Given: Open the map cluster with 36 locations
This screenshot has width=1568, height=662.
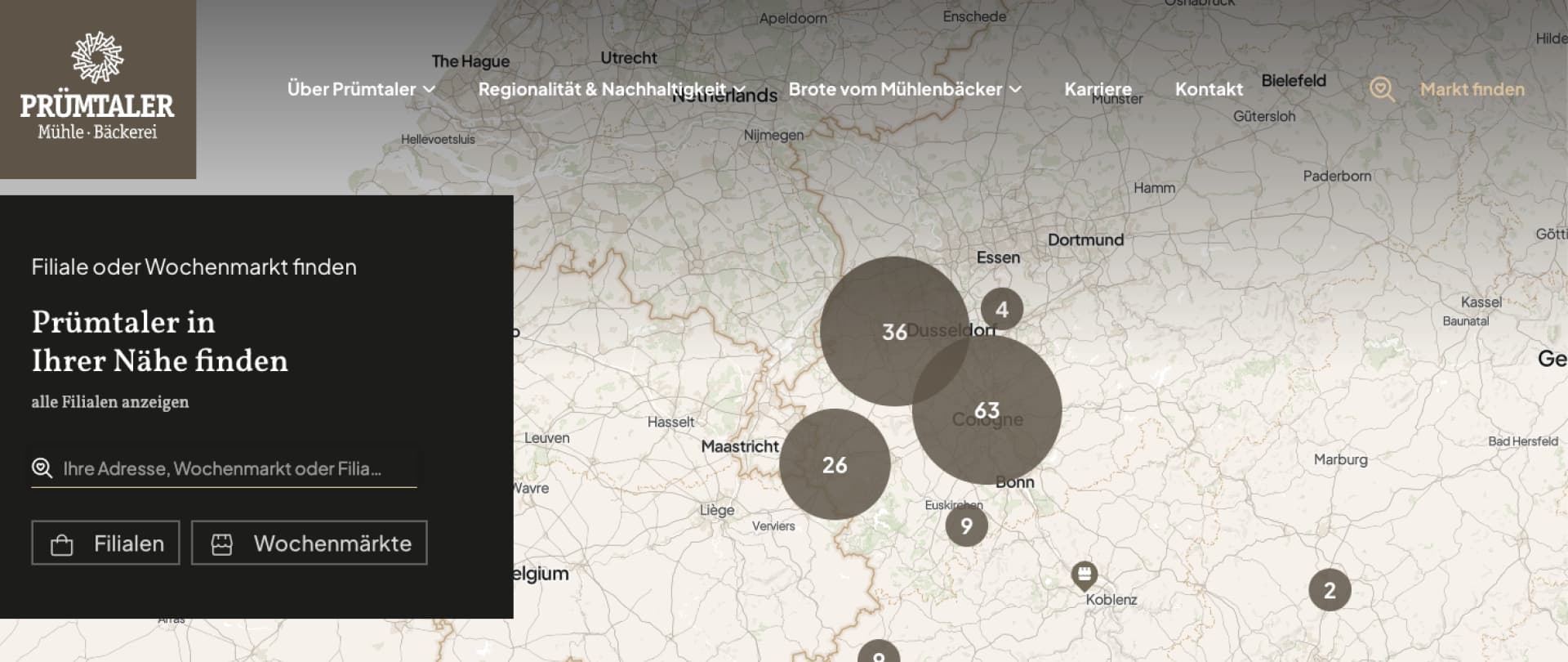Looking at the screenshot, I should 895,331.
